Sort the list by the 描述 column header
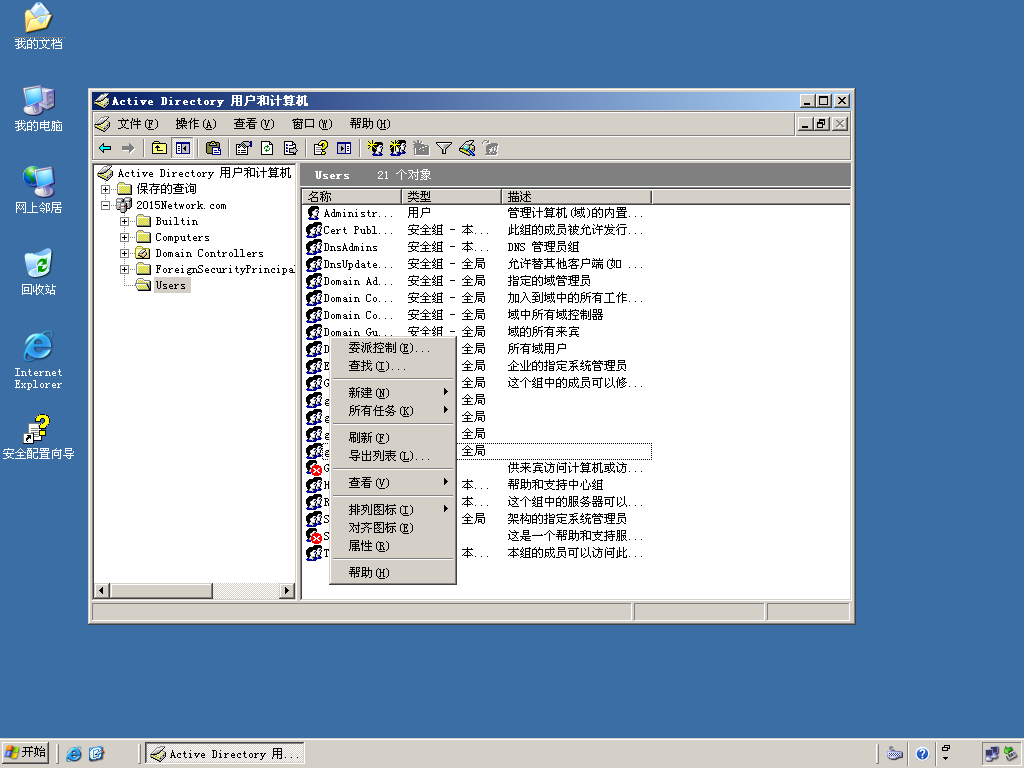Image resolution: width=1024 pixels, height=768 pixels. click(577, 197)
